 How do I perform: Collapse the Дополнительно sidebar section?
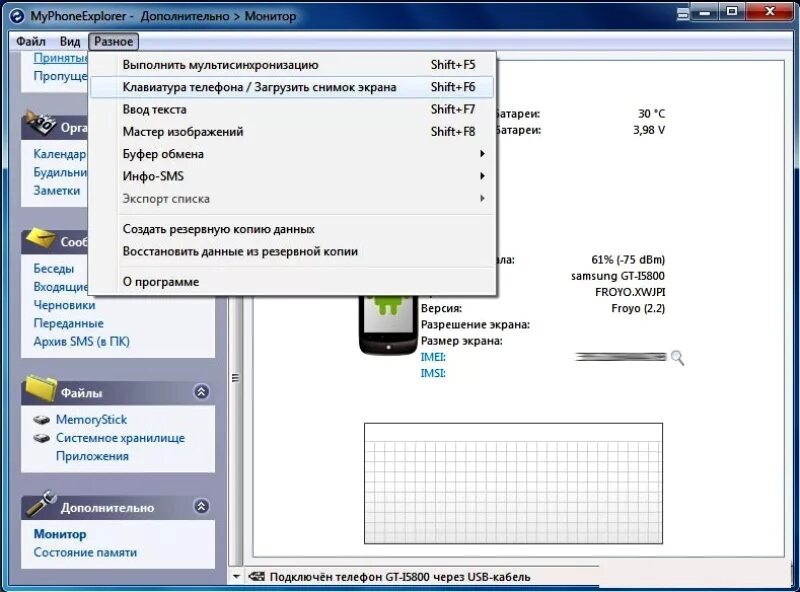(x=202, y=506)
